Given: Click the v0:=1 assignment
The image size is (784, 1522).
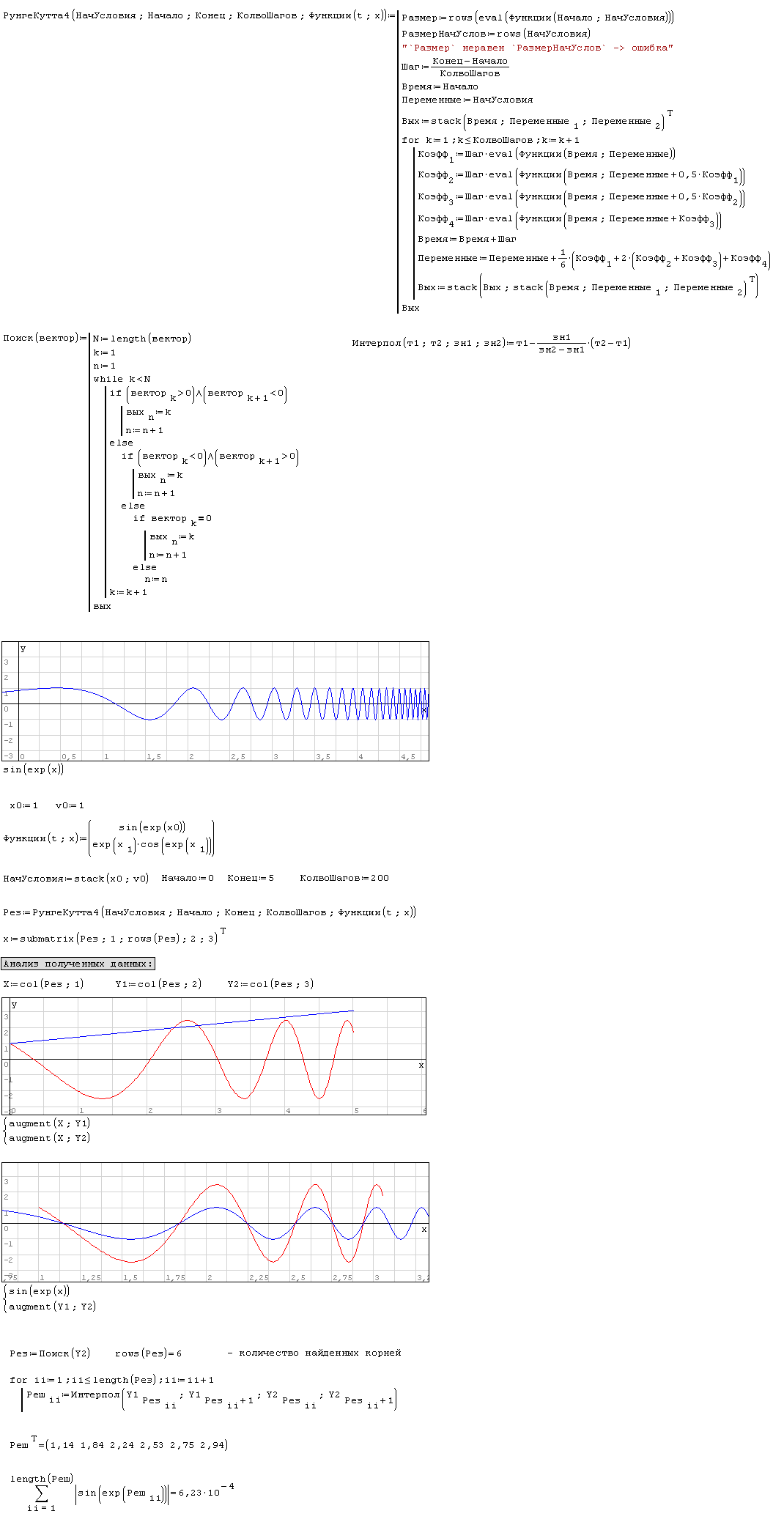Looking at the screenshot, I should (x=70, y=805).
